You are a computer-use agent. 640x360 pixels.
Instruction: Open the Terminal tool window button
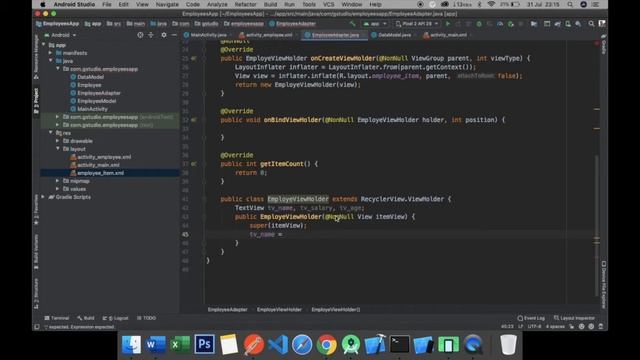click(x=57, y=318)
